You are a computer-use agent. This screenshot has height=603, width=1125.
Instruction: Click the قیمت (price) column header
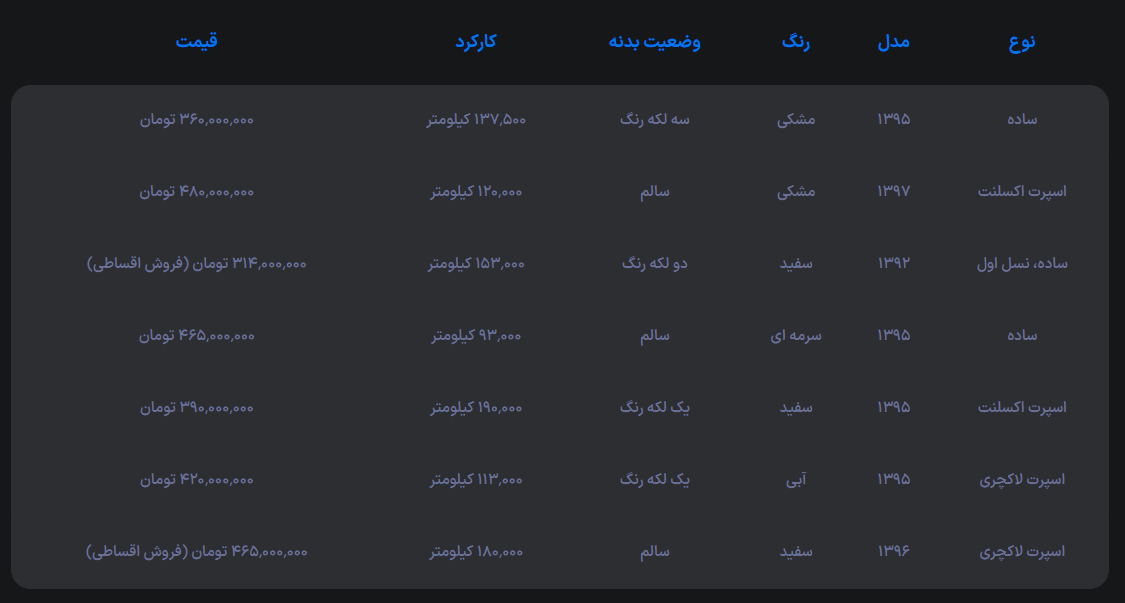point(196,41)
